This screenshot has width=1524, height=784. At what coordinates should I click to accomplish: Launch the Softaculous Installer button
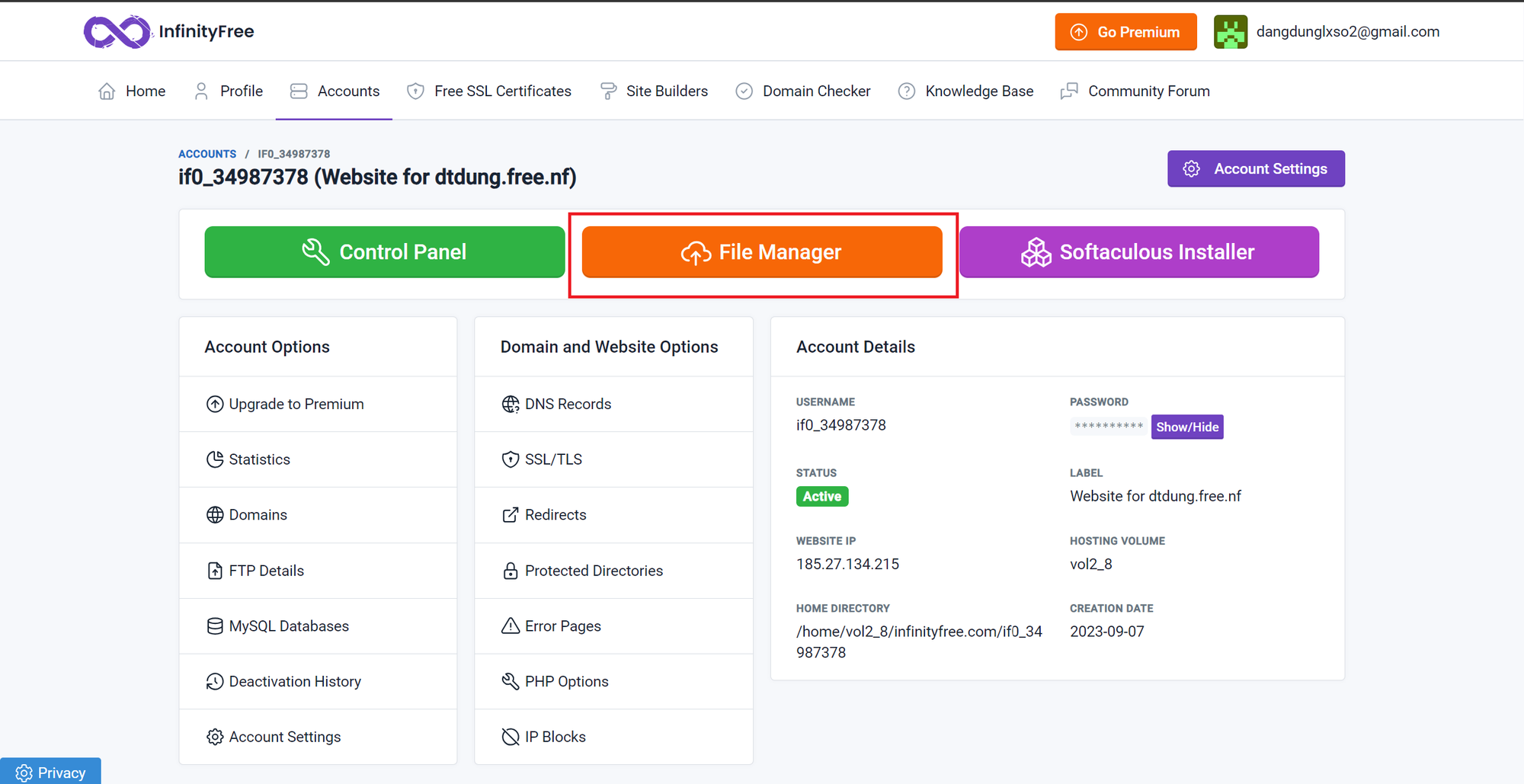(x=1138, y=252)
